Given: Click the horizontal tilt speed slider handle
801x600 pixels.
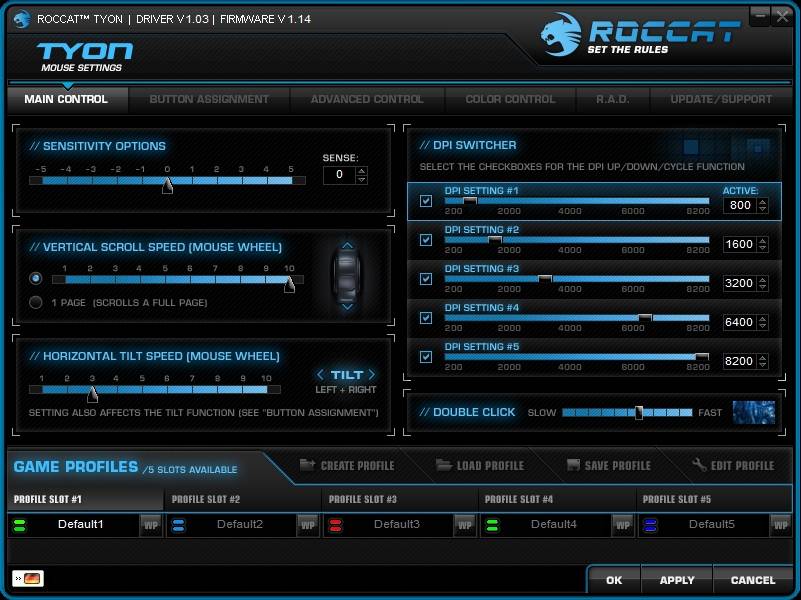Looking at the screenshot, I should click(x=92, y=394).
